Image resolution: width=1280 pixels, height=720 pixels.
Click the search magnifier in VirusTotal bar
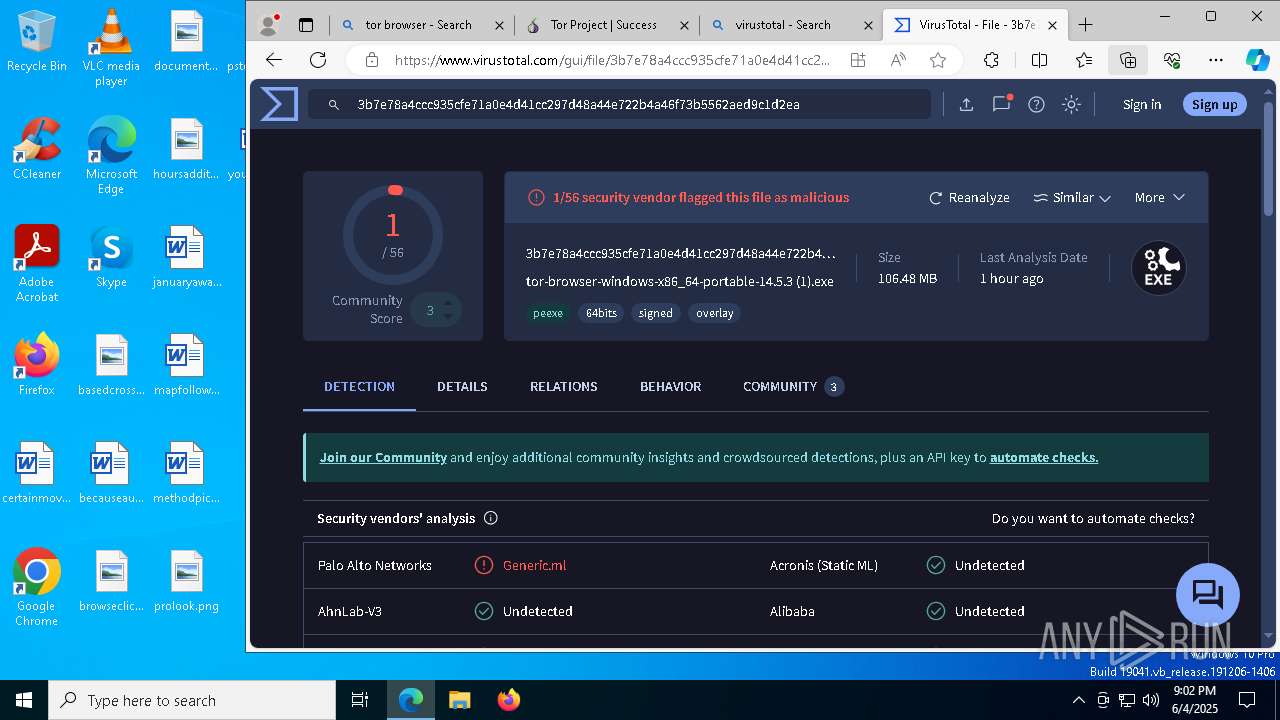tap(333, 104)
